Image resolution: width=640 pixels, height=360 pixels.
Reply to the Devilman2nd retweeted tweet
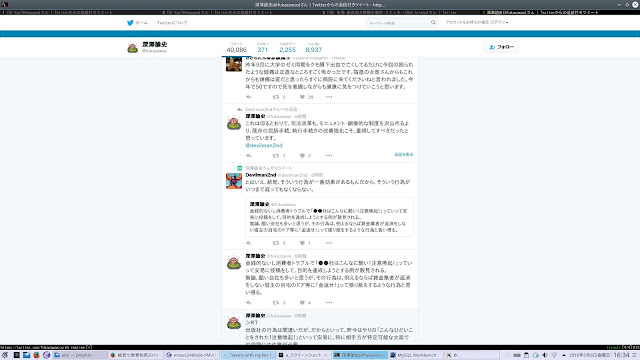click(x=249, y=243)
